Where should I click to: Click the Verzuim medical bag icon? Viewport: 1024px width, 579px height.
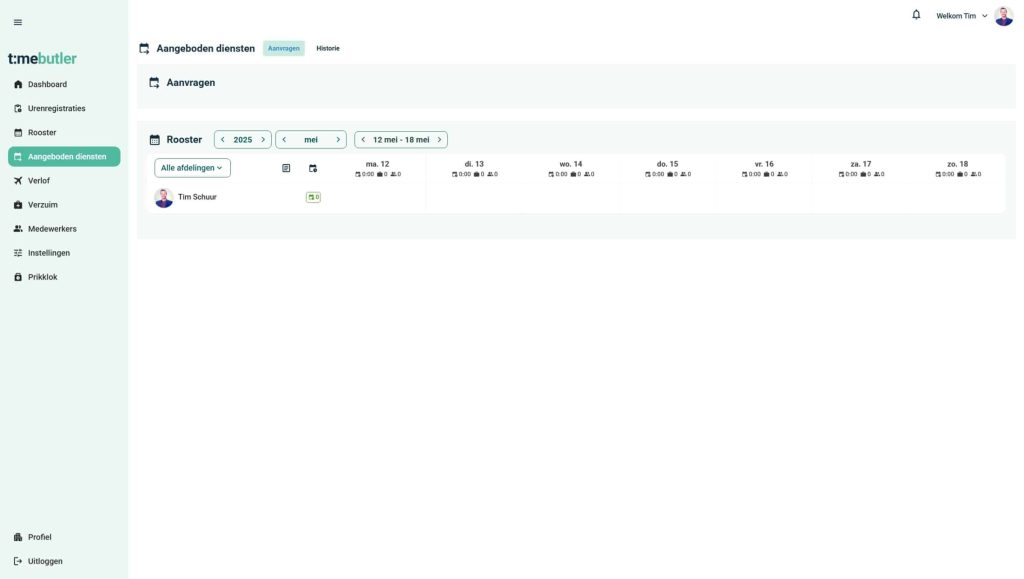point(18,205)
